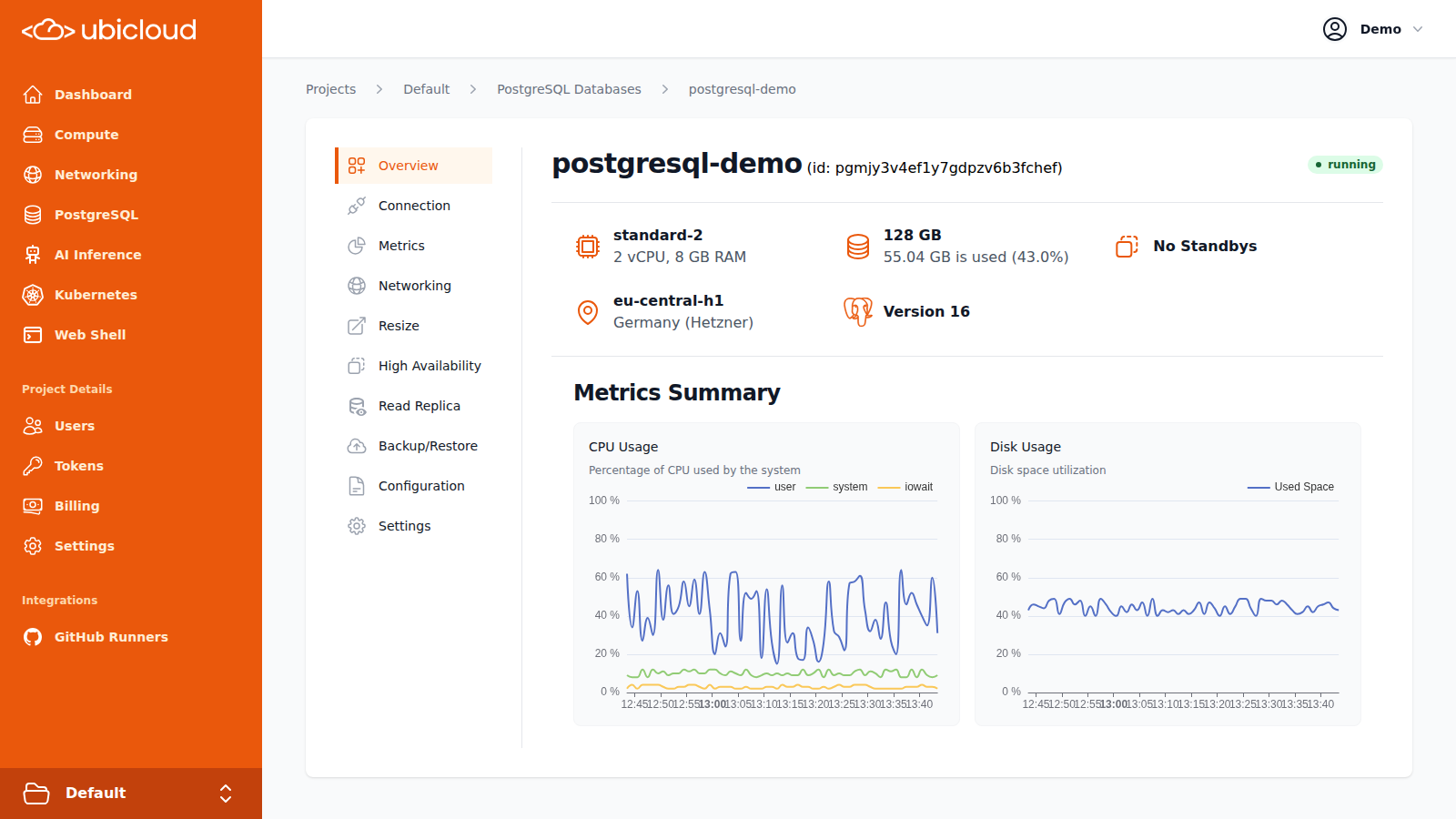1456x819 pixels.
Task: Toggle the iowait series in CPU legend
Action: point(905,487)
